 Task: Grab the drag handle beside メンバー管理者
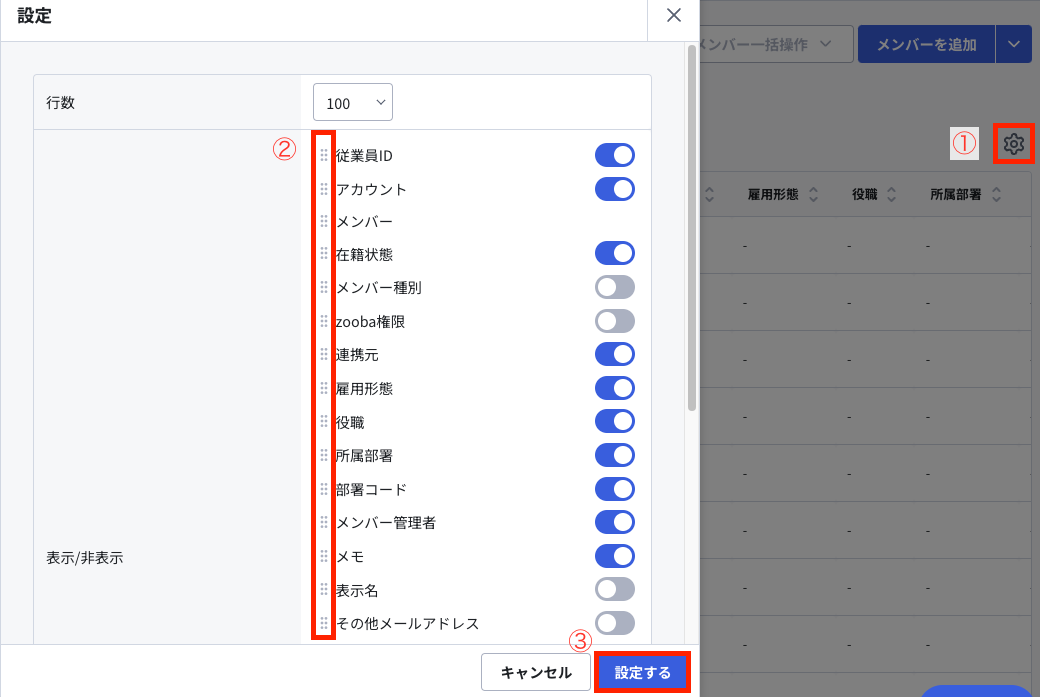pos(324,522)
